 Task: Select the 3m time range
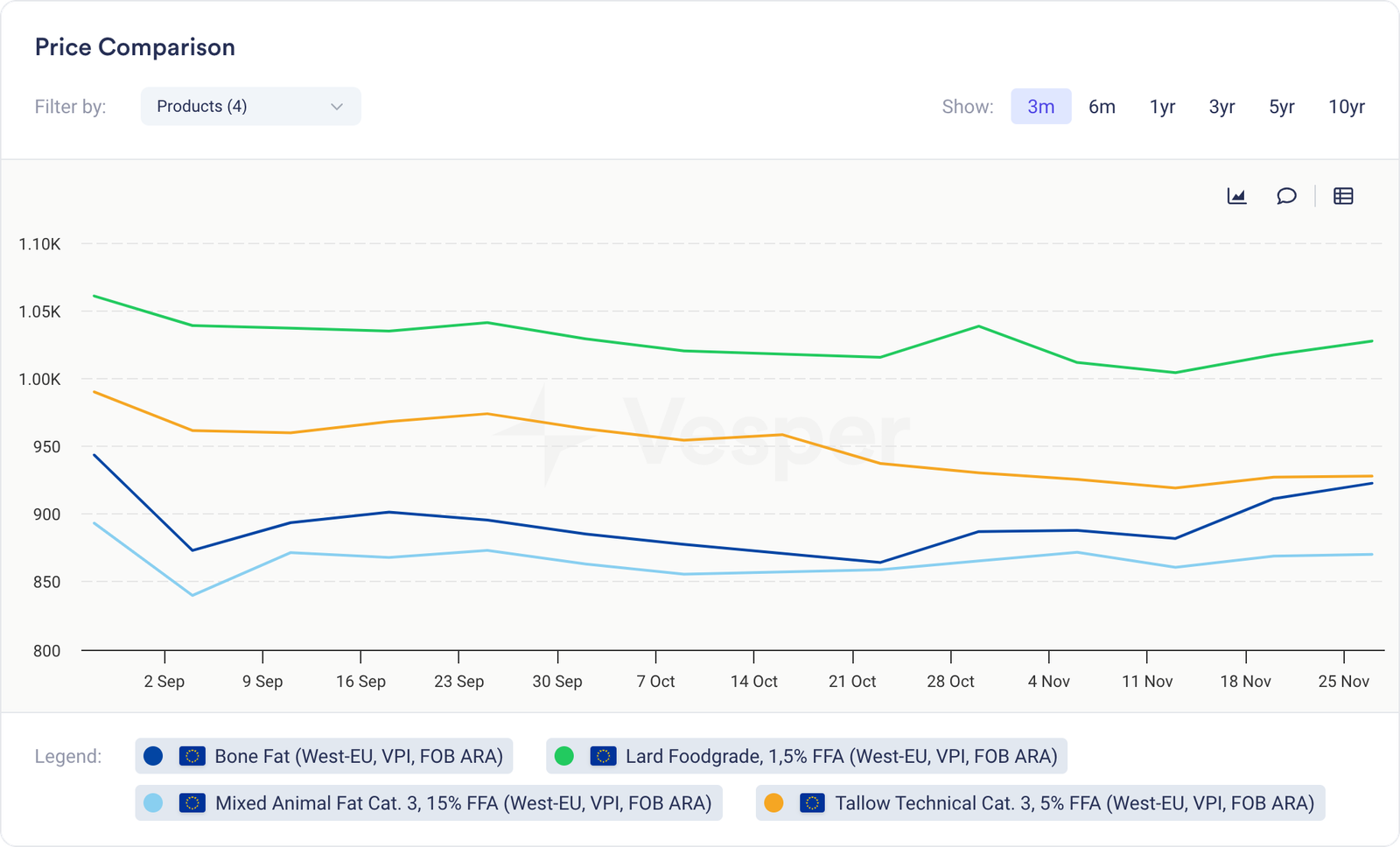click(1040, 107)
